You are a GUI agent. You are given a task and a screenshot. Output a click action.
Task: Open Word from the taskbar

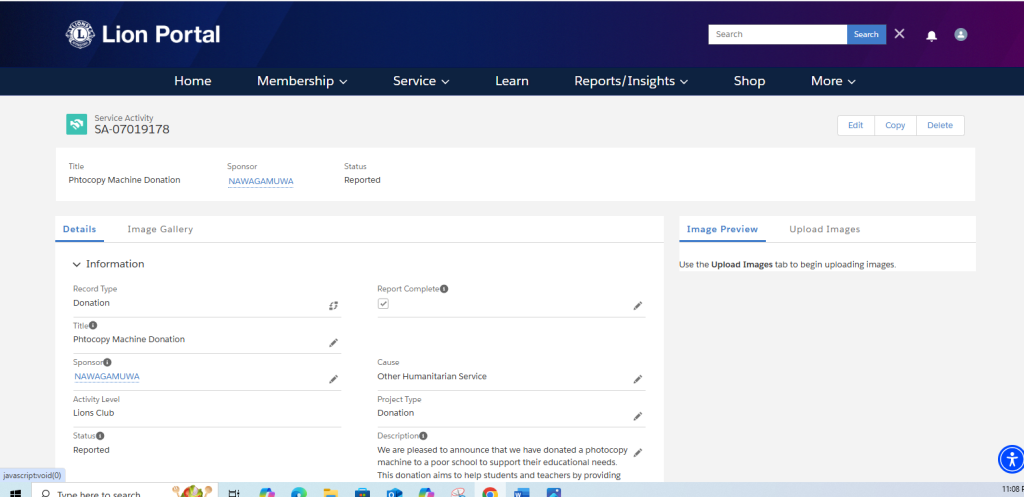coord(522,492)
